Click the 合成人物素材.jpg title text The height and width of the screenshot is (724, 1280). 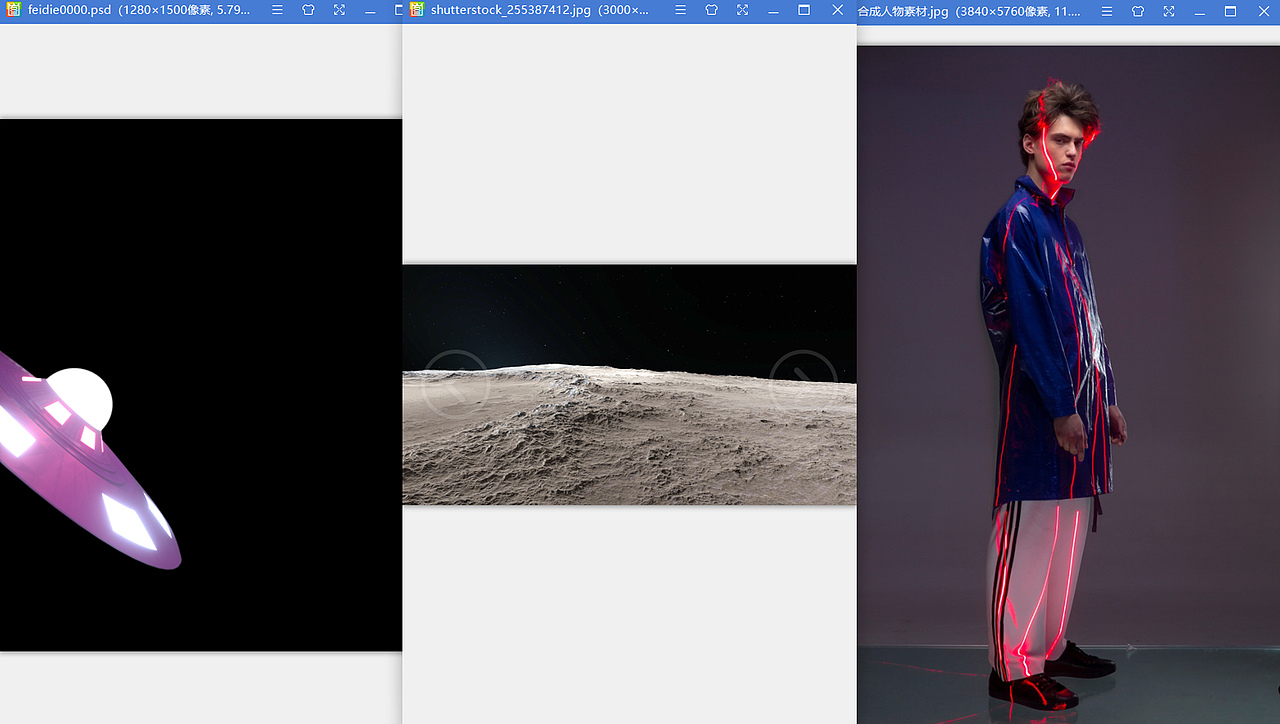click(x=969, y=11)
